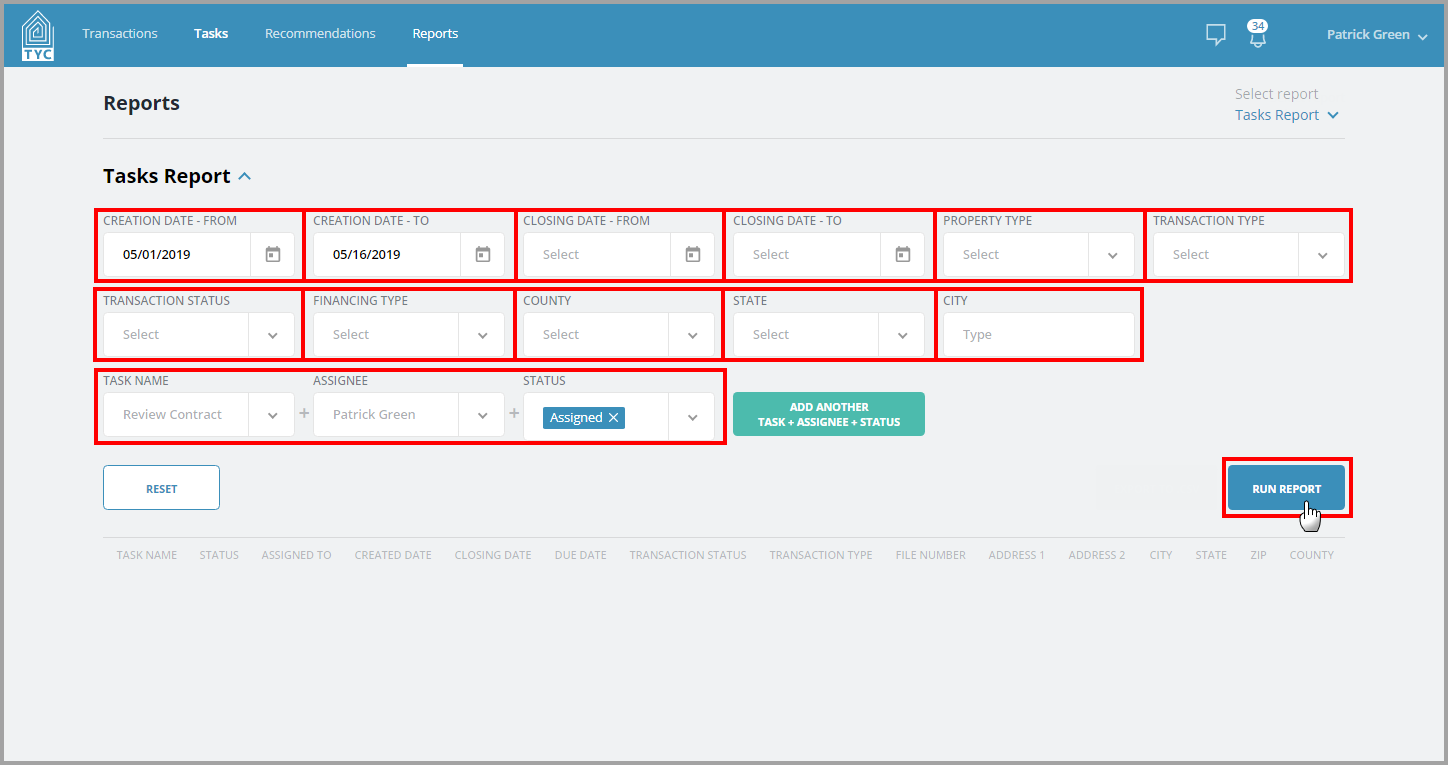Viewport: 1448px width, 765px height.
Task: Click the RUN REPORT button
Action: tap(1286, 487)
